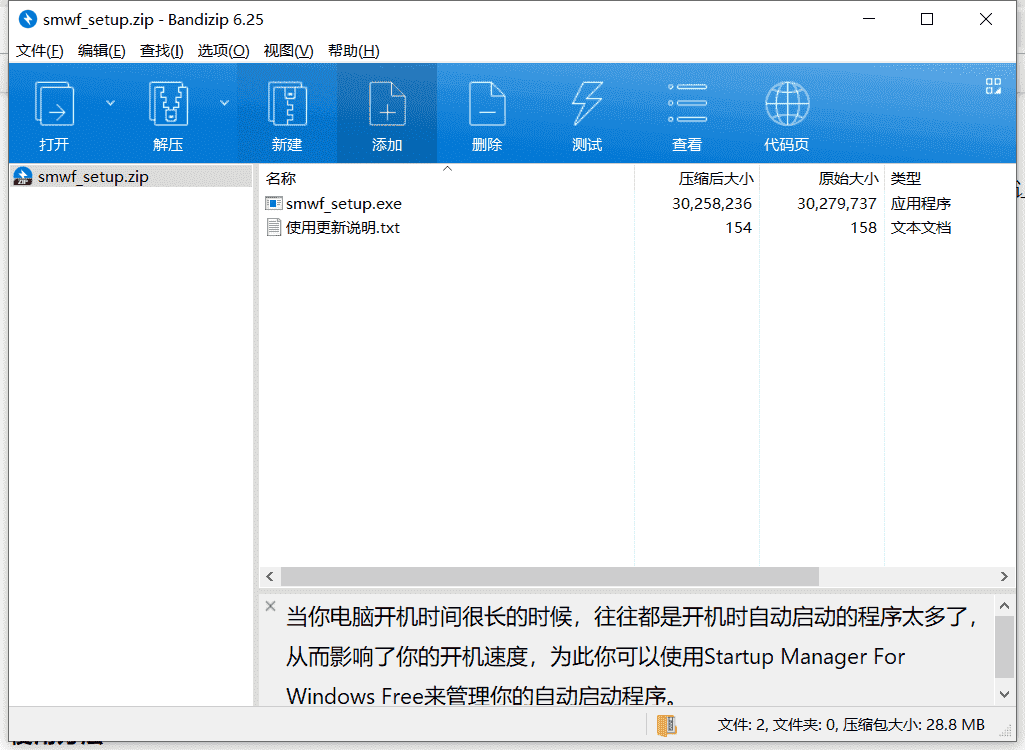Screen dimensions: 1025x750
Task: Click the grid layout icon in the toolbar corner
Action: 993,86
